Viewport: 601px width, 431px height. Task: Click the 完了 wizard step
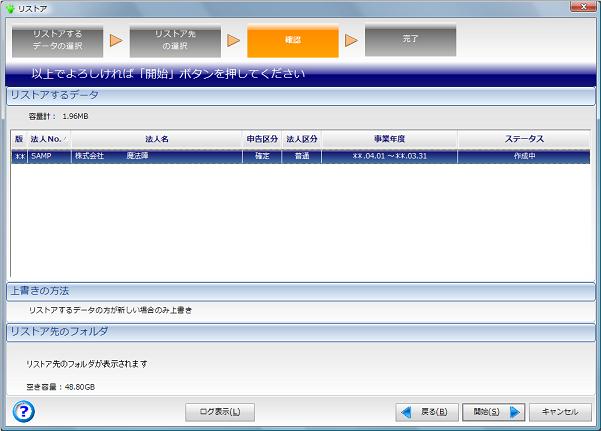click(410, 40)
